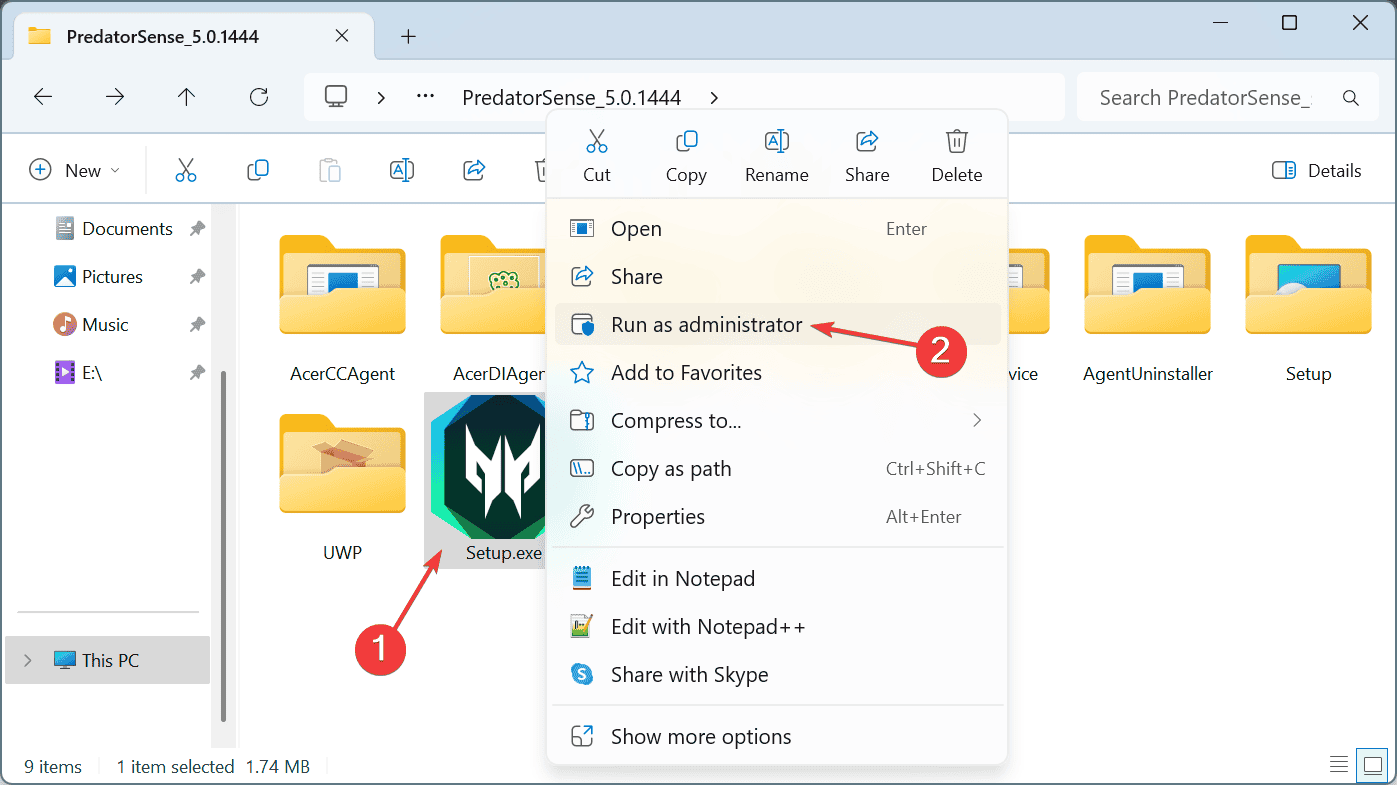The height and width of the screenshot is (785, 1397).
Task: Add a new tab
Action: pos(408,36)
